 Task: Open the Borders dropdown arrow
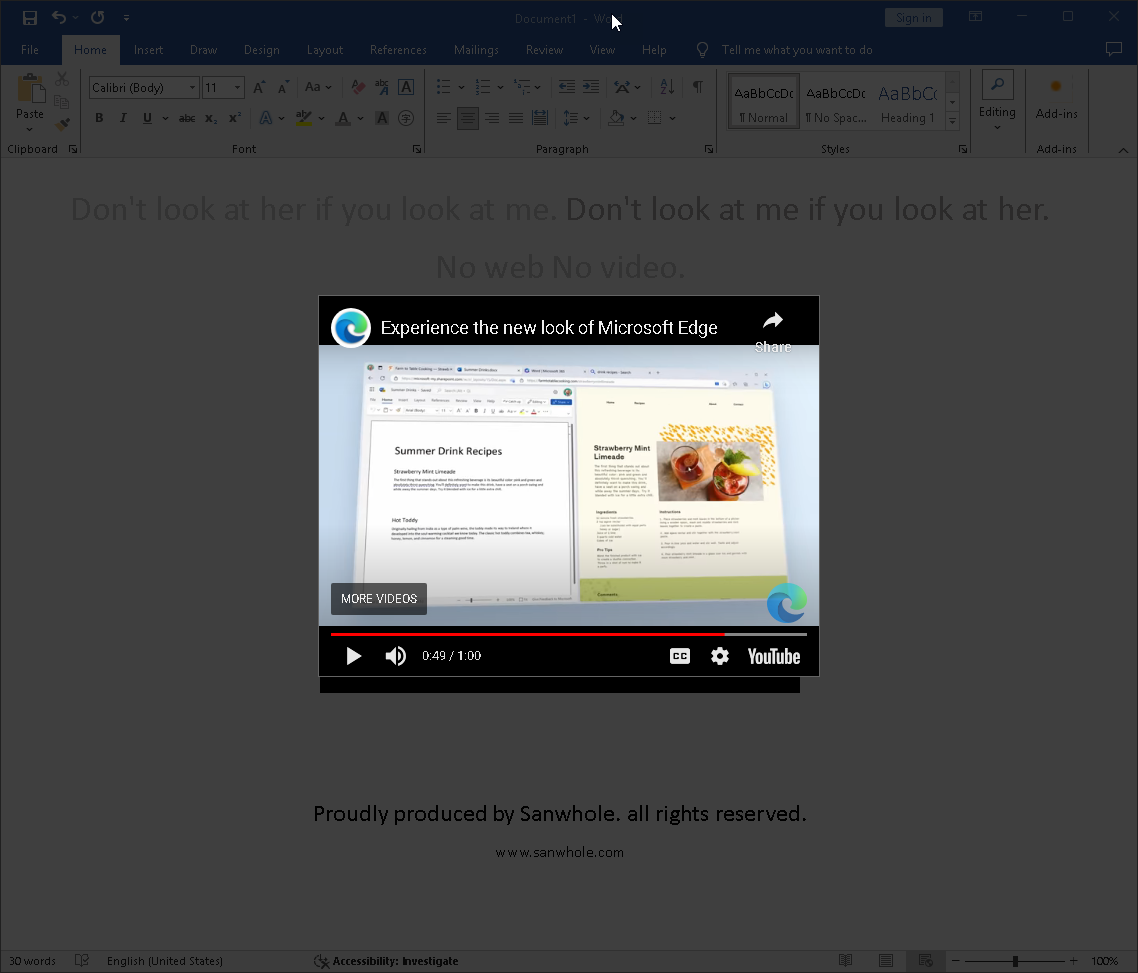(x=672, y=118)
